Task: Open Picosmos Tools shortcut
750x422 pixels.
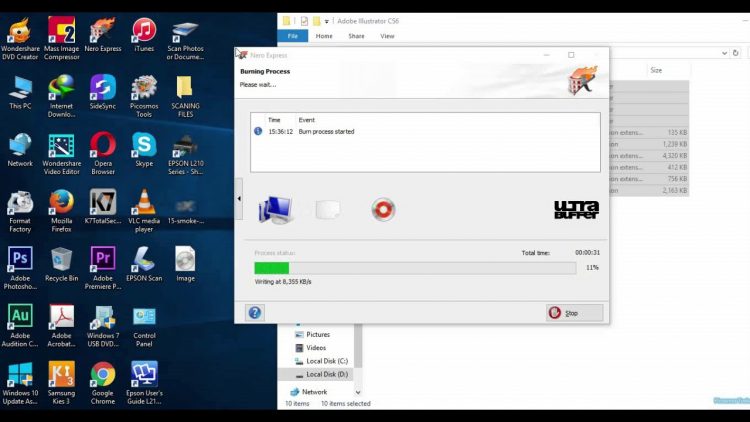Action: point(144,97)
